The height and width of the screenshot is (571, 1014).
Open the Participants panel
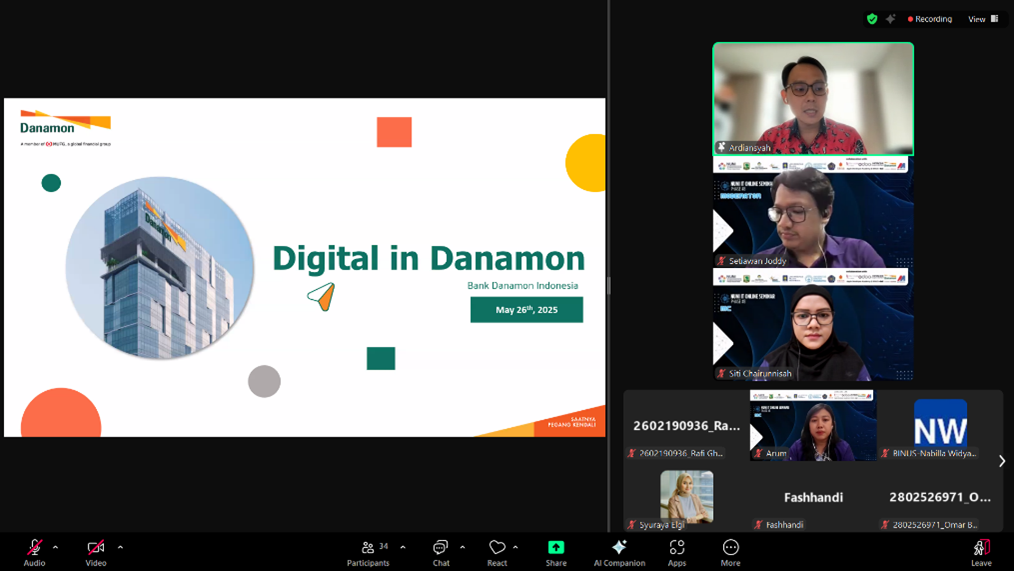(x=368, y=553)
